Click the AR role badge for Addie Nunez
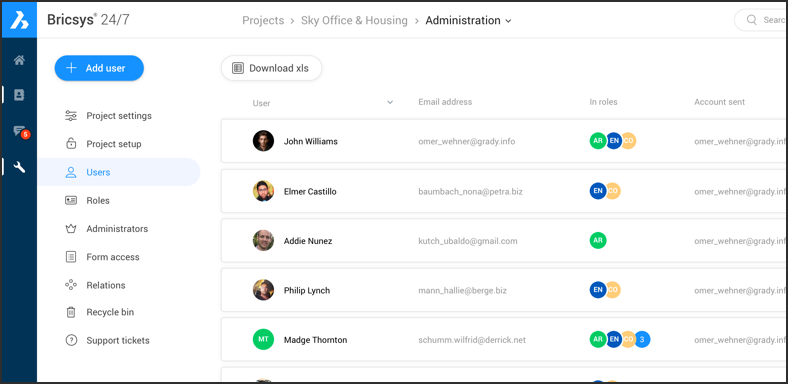This screenshot has width=788, height=384. click(x=598, y=240)
